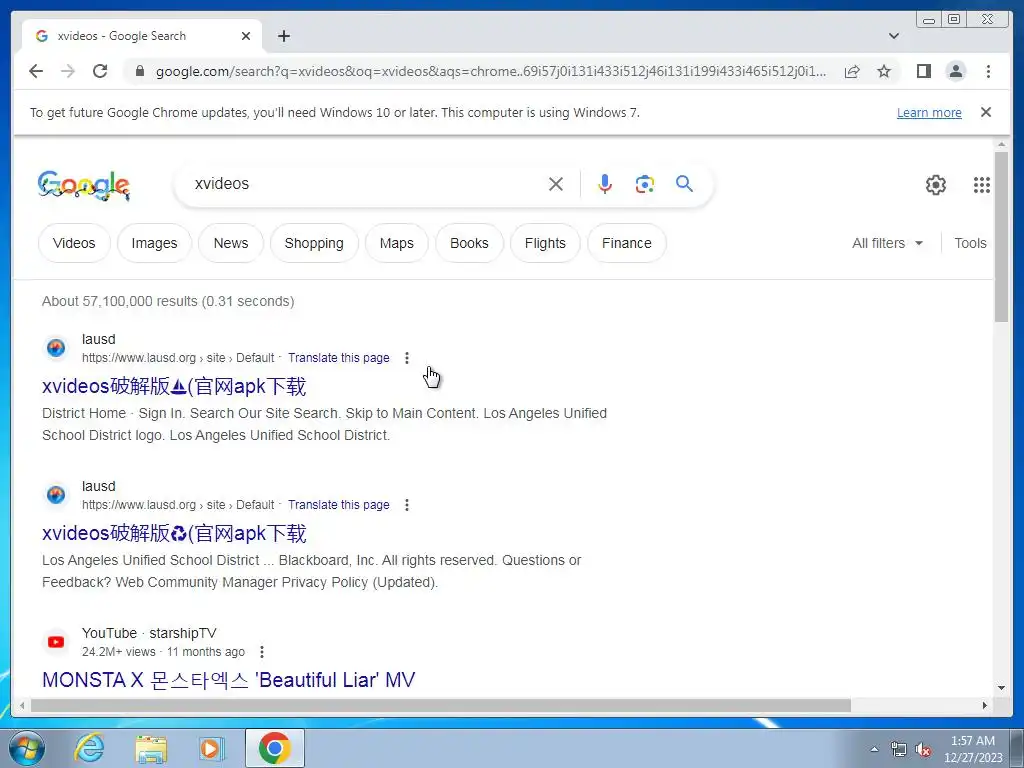Click the taskbar clock showing 1:57 AM

[973, 749]
